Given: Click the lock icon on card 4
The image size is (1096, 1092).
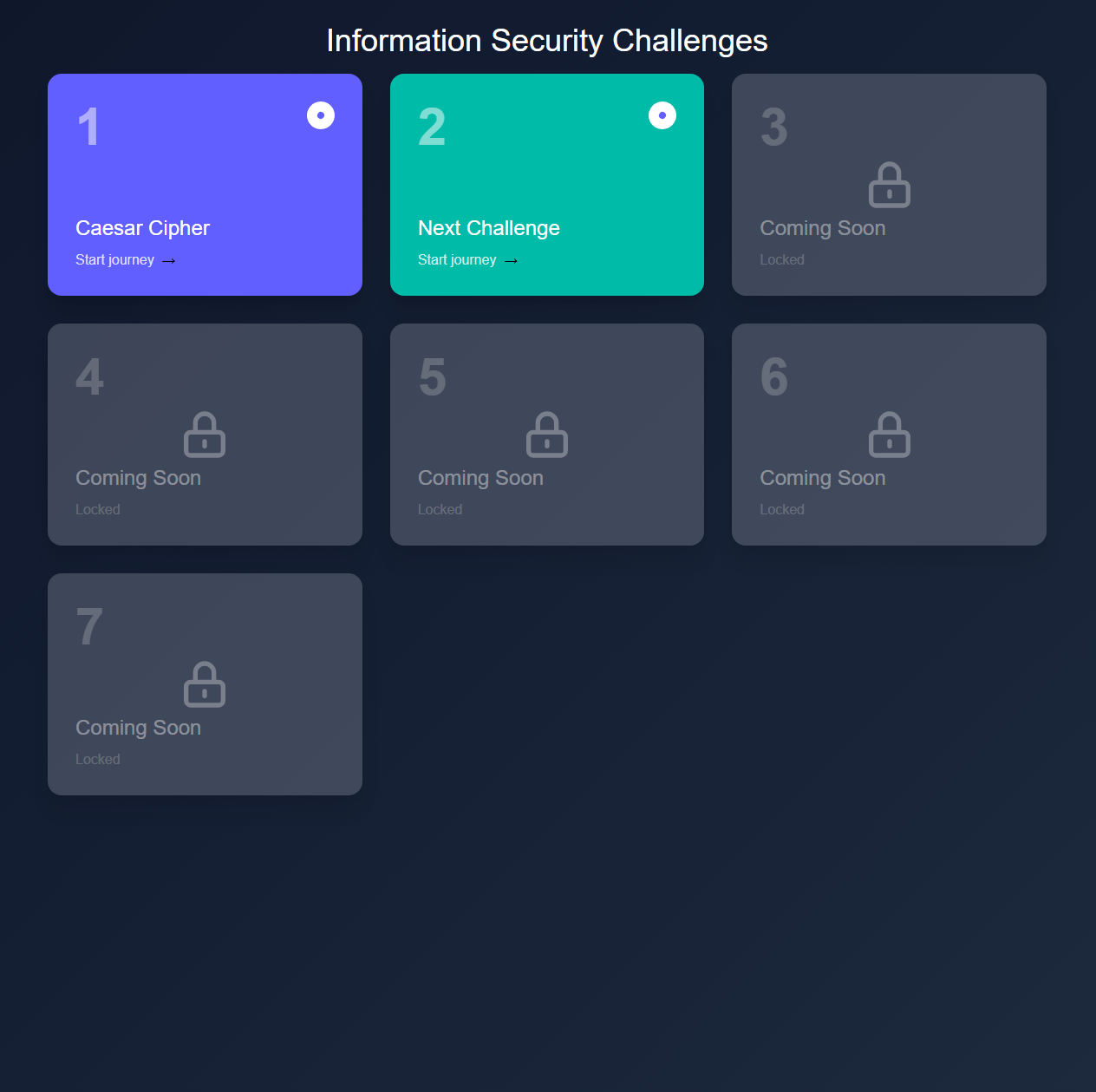Looking at the screenshot, I should tap(205, 435).
